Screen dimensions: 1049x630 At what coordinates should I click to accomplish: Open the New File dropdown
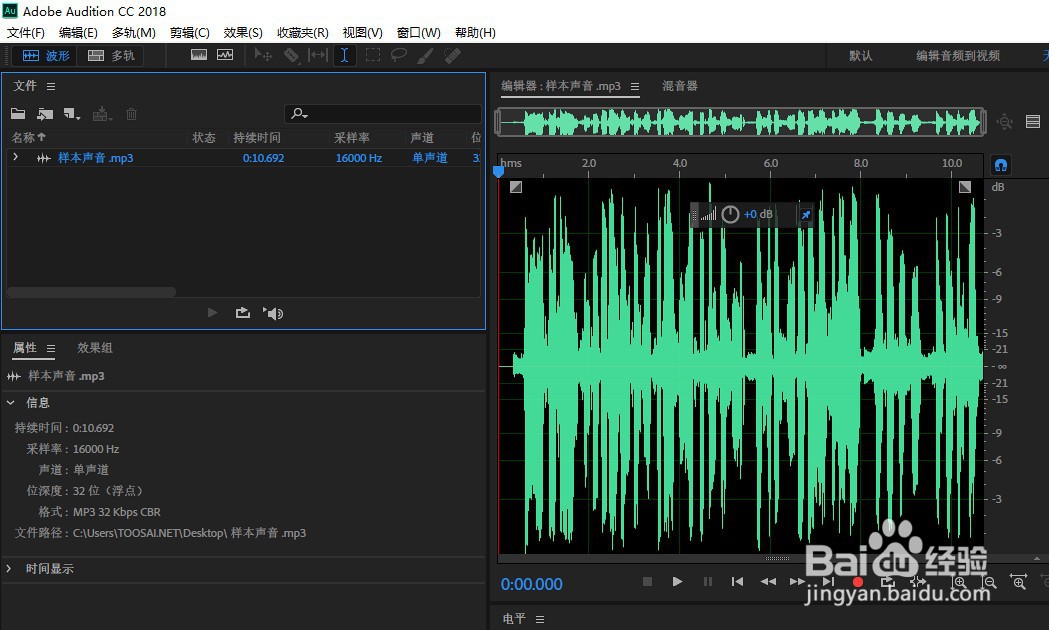[x=72, y=114]
